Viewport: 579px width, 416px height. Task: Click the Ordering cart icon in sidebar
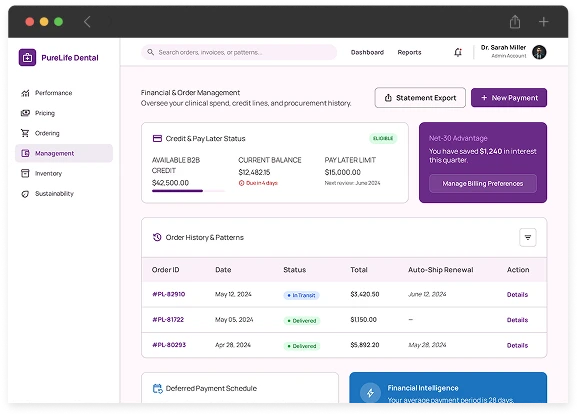coord(25,133)
